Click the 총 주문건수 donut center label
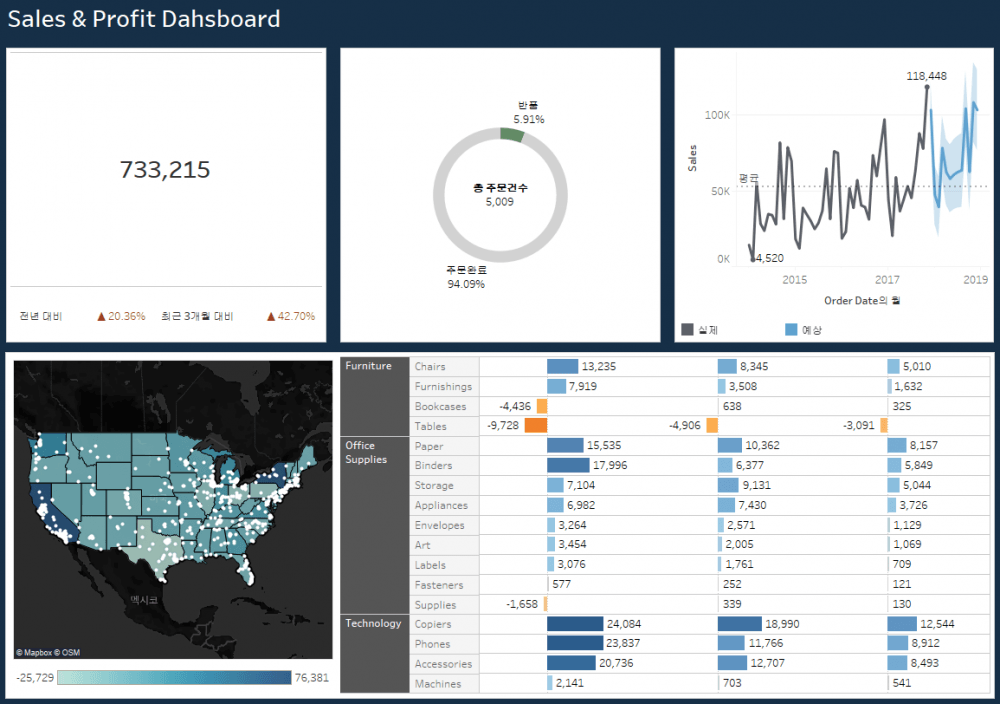The height and width of the screenshot is (704, 1000). click(x=500, y=188)
